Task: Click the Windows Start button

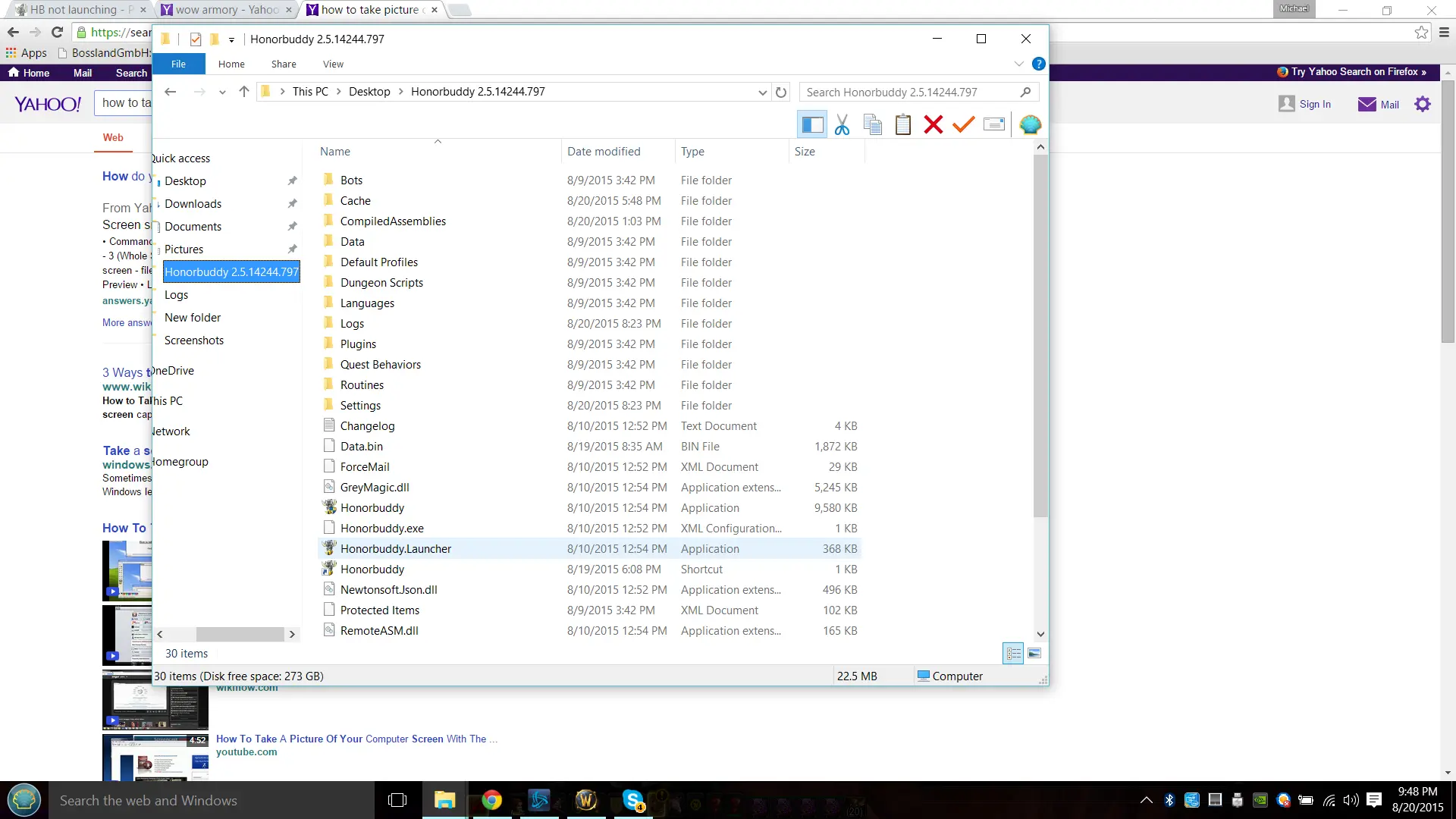Action: coord(24,800)
